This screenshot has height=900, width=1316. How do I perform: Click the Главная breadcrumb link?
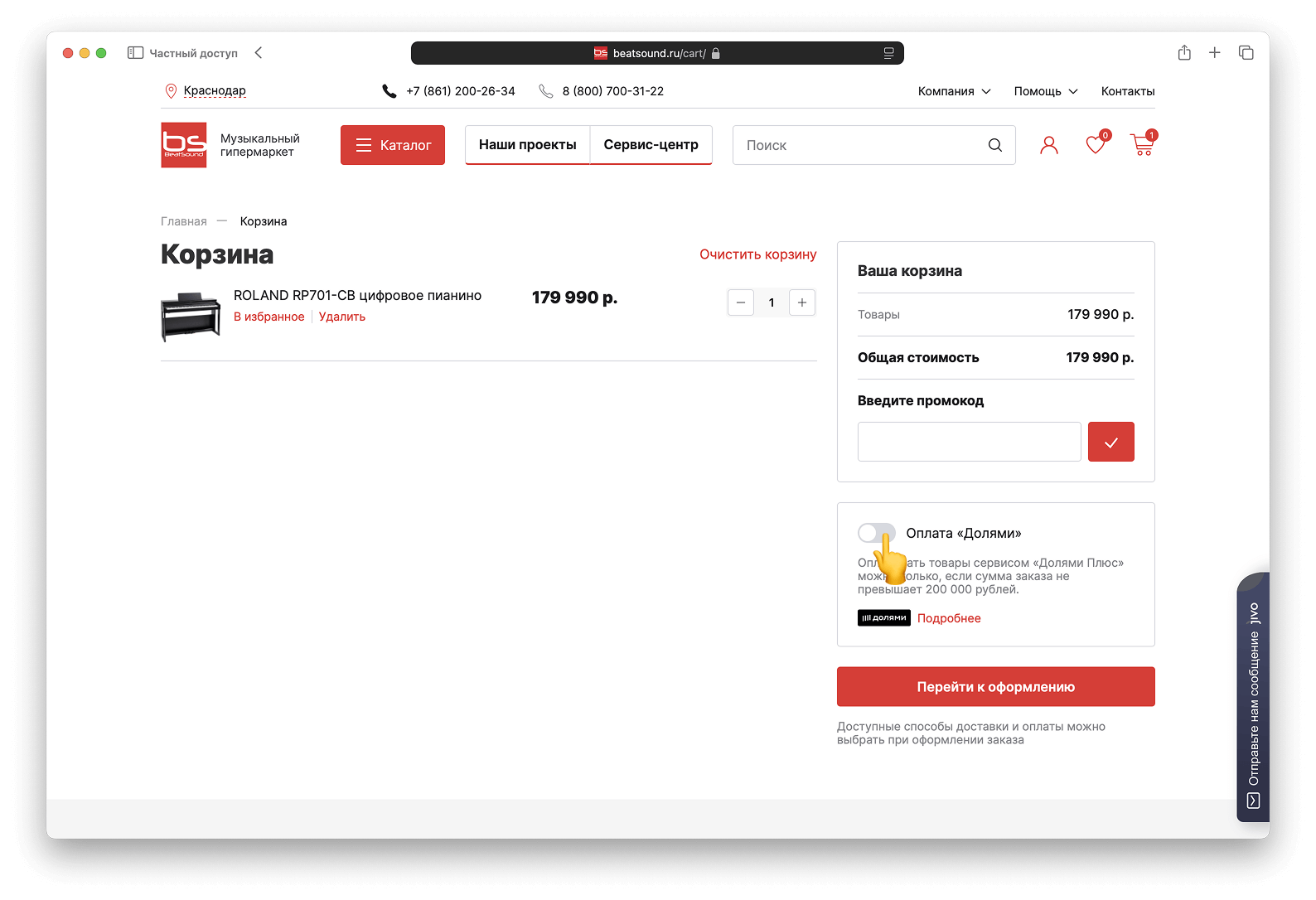click(x=184, y=221)
